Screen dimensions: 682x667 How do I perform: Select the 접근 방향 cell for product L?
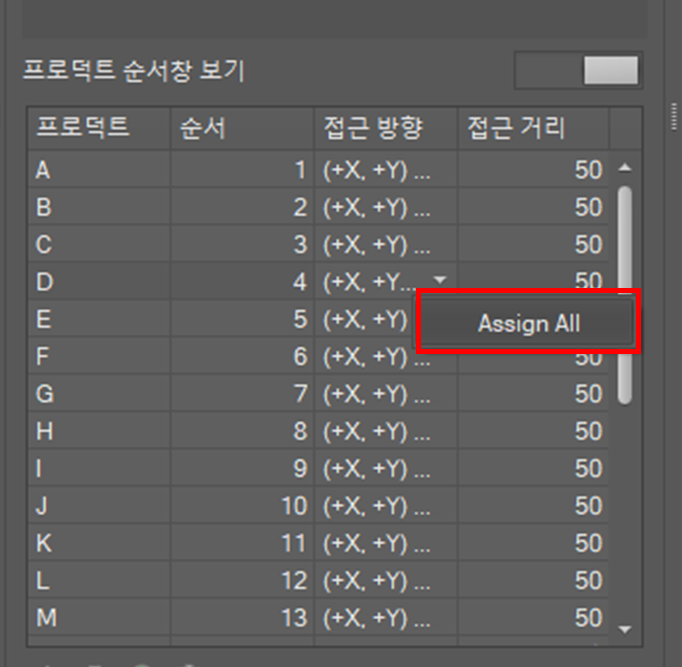point(385,581)
